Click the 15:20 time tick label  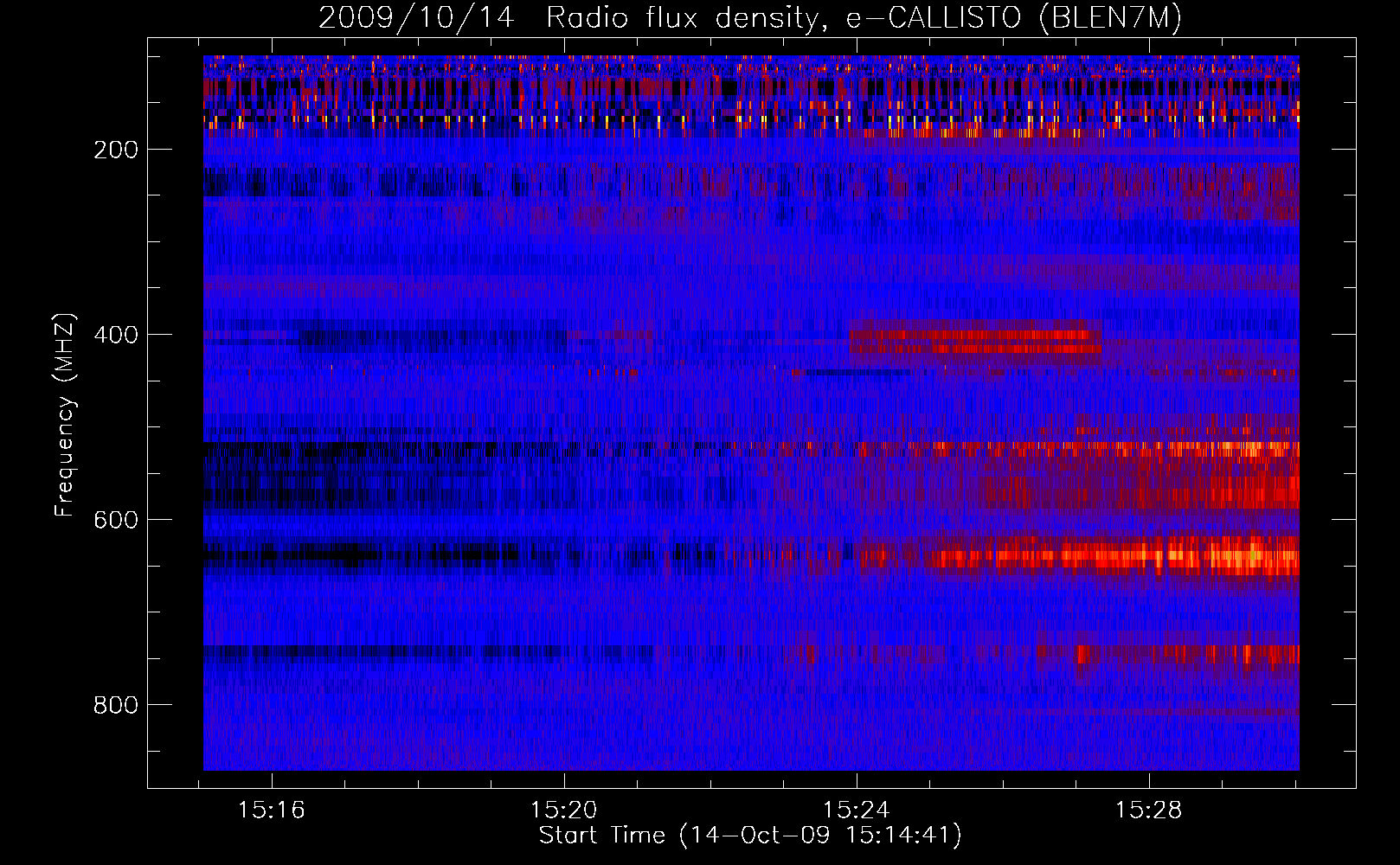[x=564, y=811]
